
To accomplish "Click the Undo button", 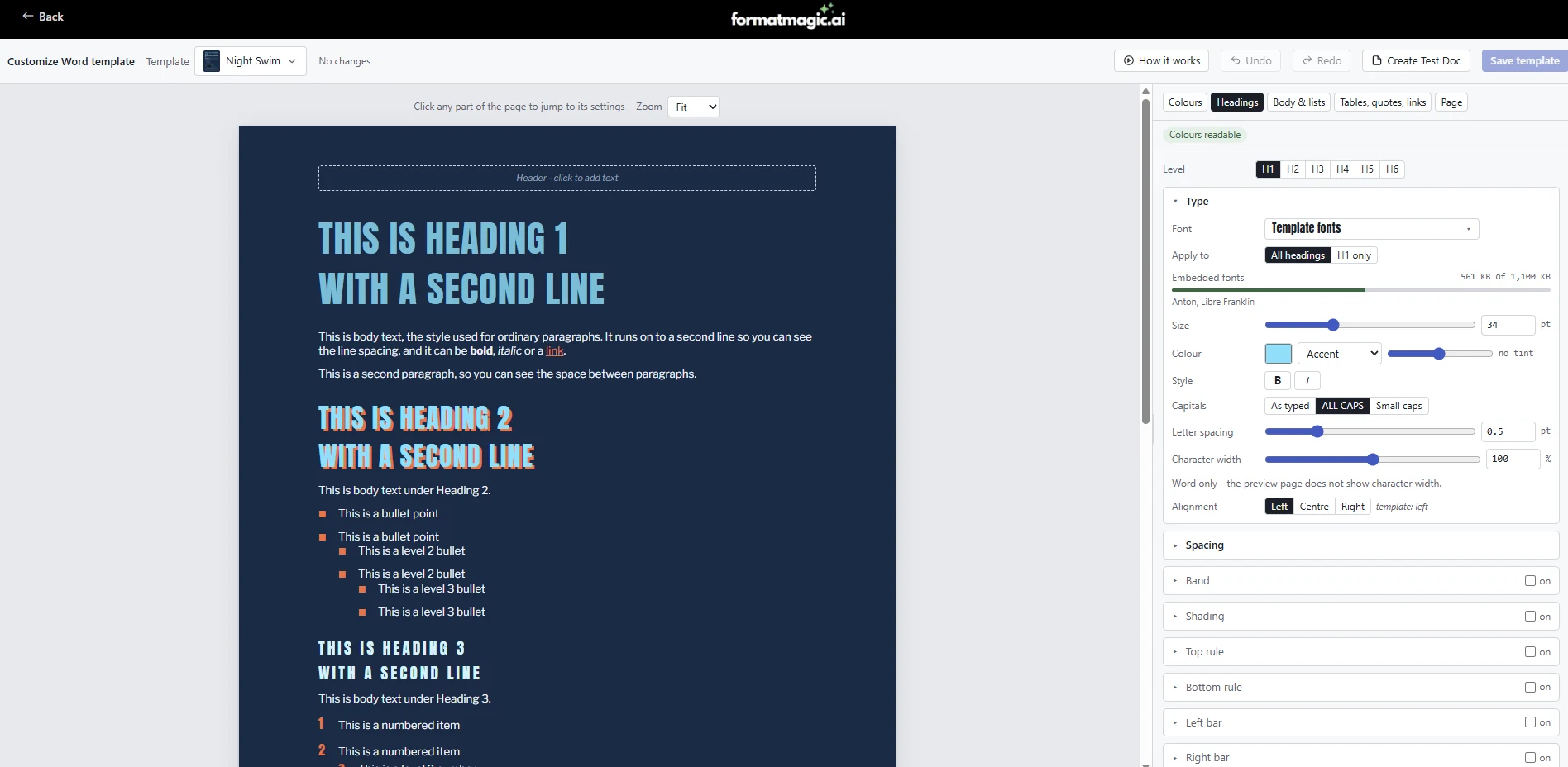I will 1250,61.
